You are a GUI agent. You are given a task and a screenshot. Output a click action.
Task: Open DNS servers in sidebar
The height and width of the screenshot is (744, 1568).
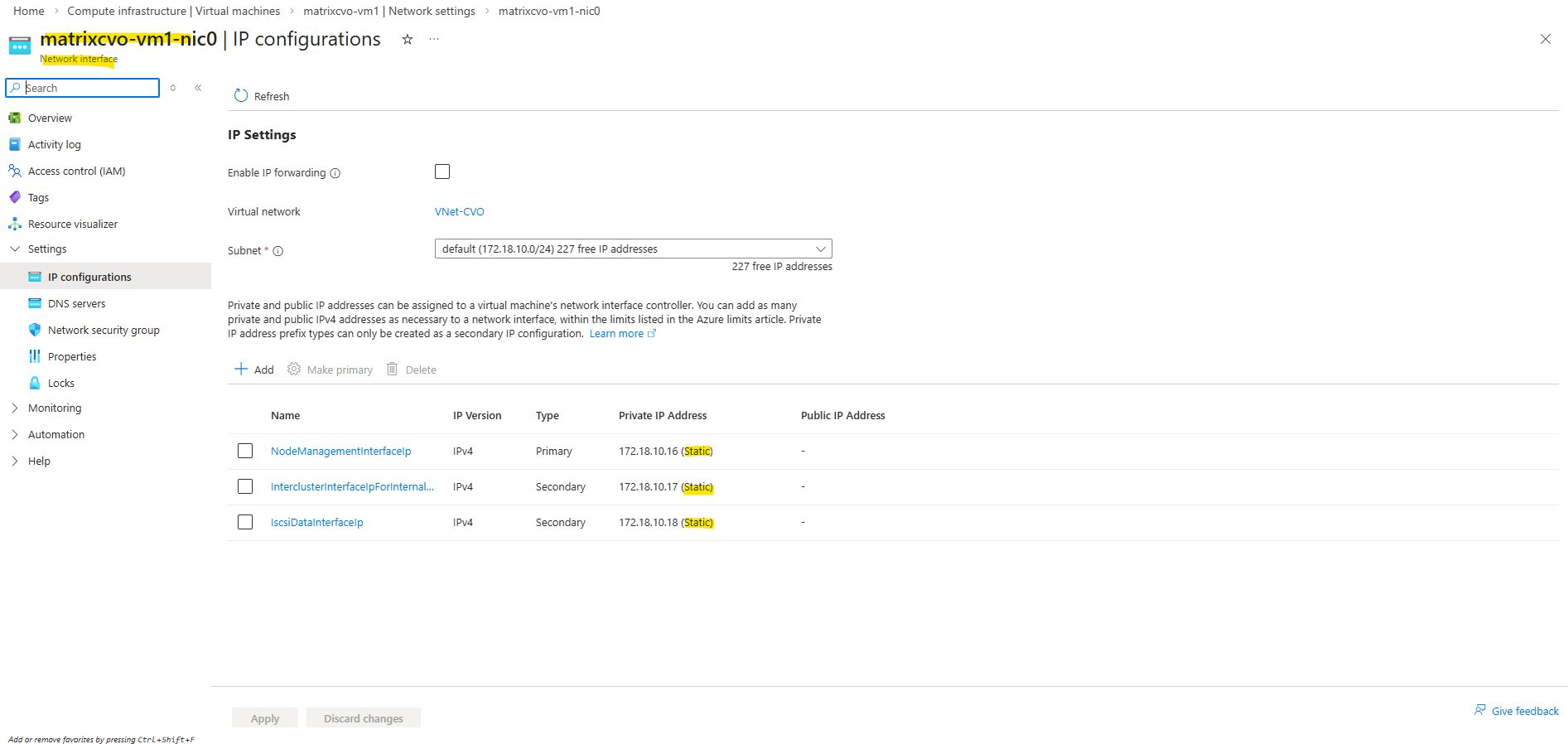(x=76, y=303)
